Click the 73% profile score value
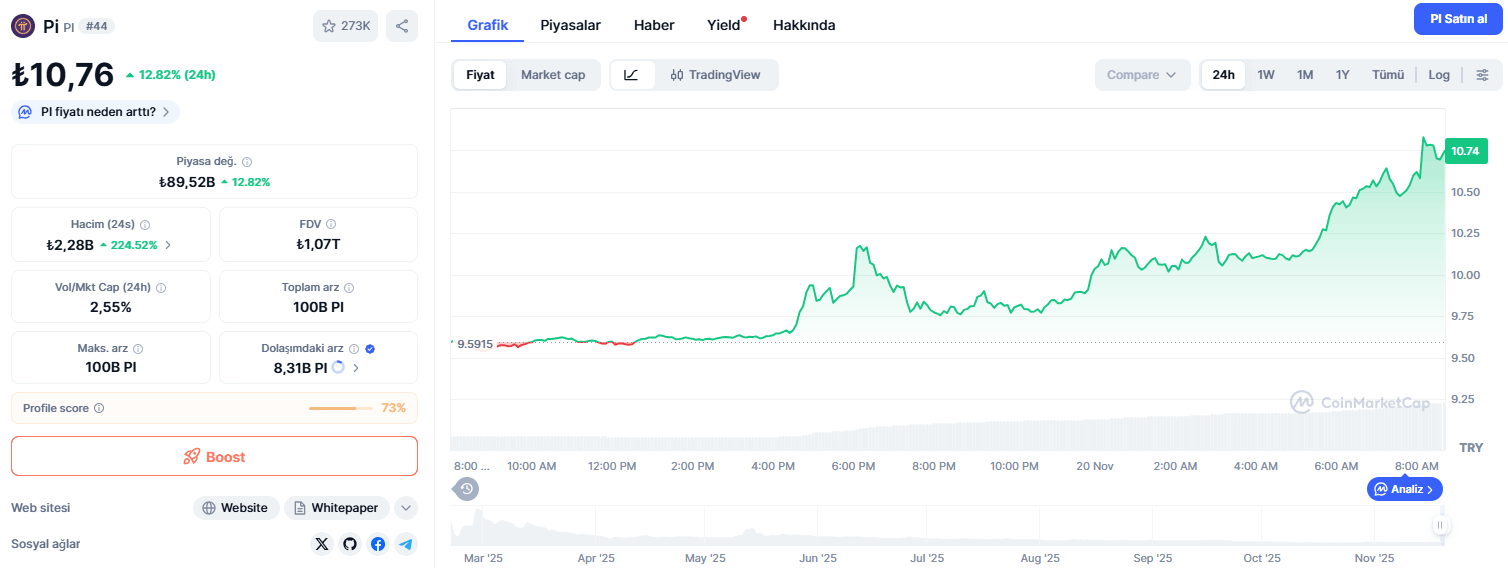The width and height of the screenshot is (1508, 568). tap(393, 408)
